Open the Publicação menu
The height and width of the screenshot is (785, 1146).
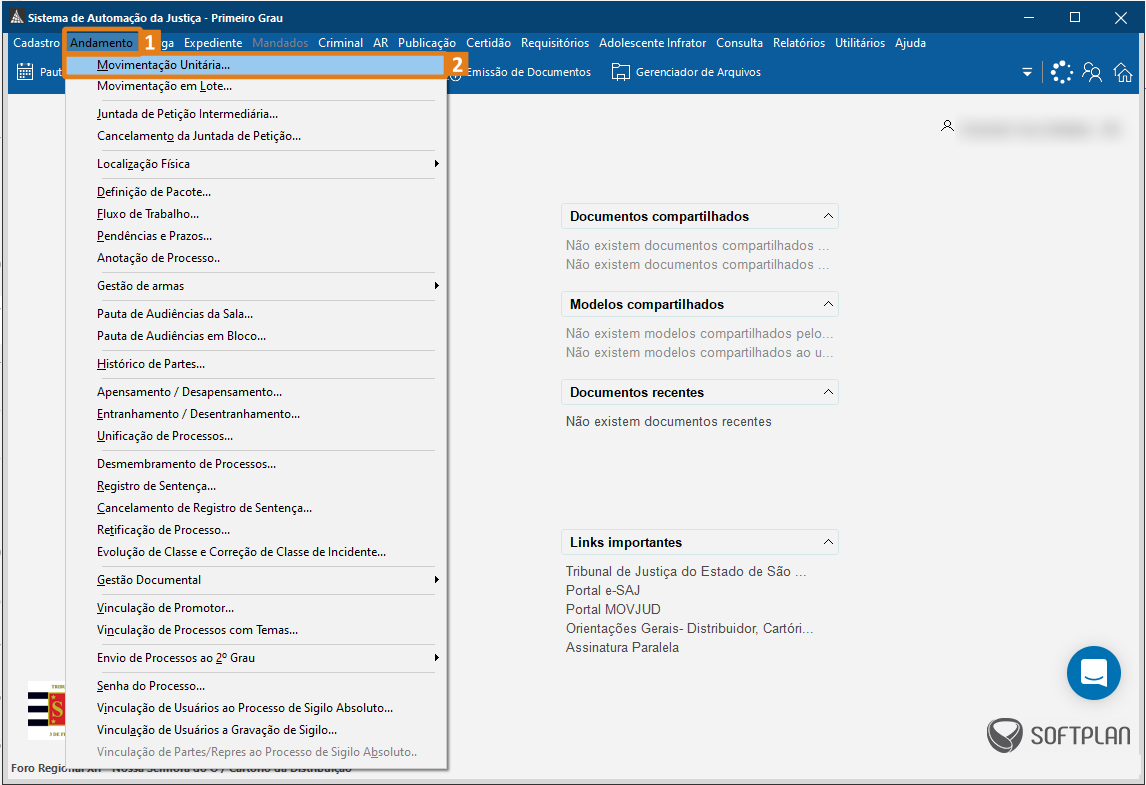tap(427, 42)
